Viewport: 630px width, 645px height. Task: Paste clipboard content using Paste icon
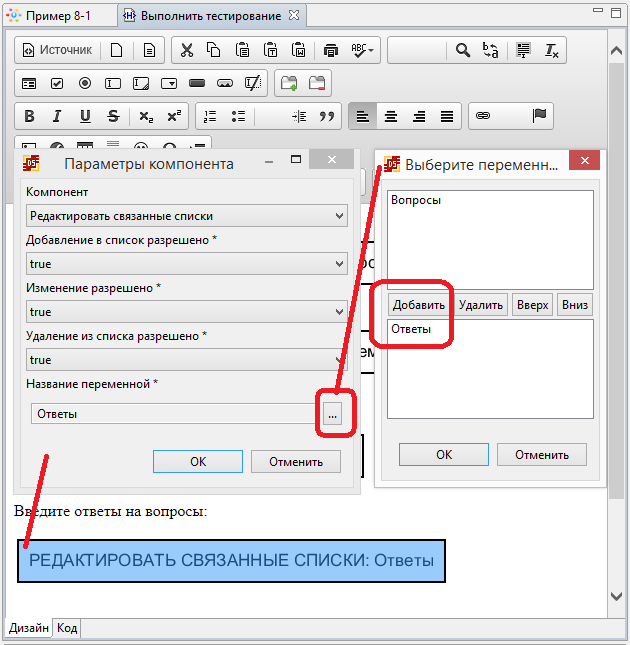coord(242,50)
